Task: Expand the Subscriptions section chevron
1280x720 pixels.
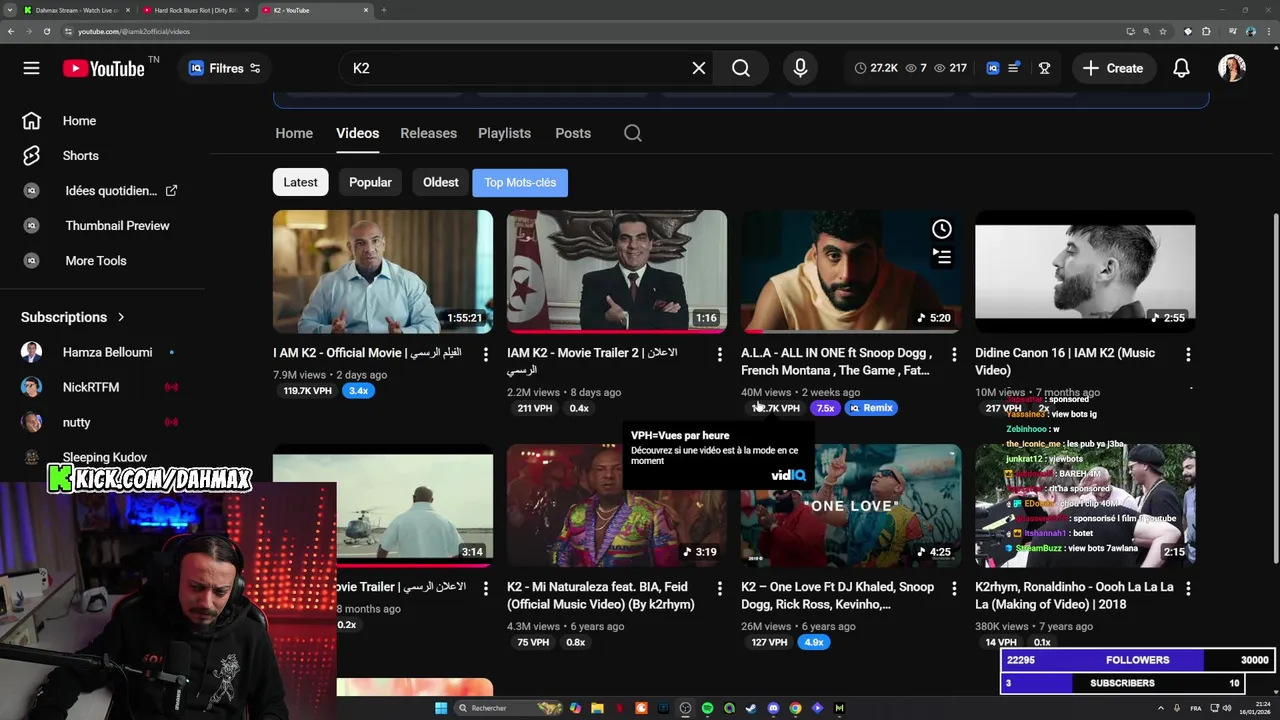Action: [x=121, y=317]
